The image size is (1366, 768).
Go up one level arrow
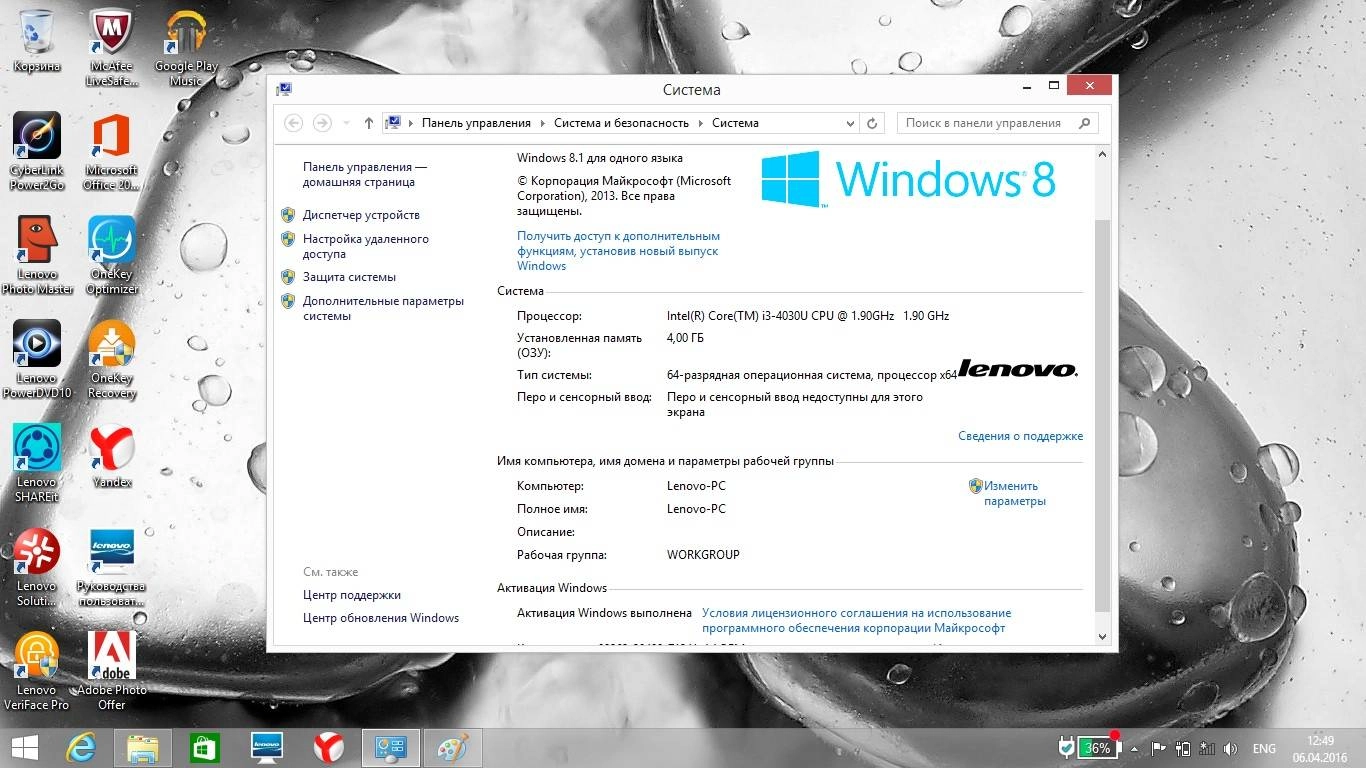368,123
